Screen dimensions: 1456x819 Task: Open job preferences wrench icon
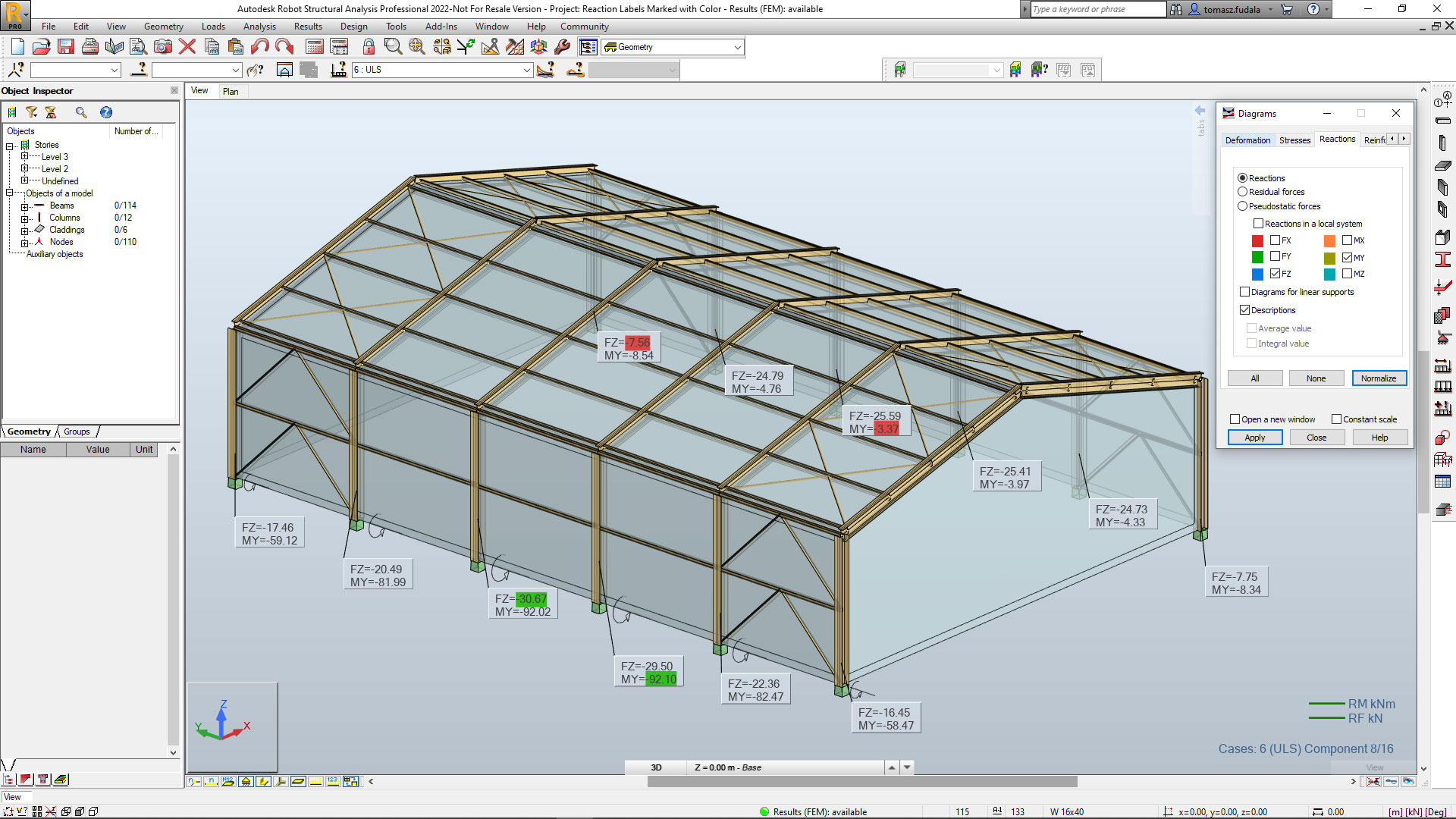click(563, 47)
